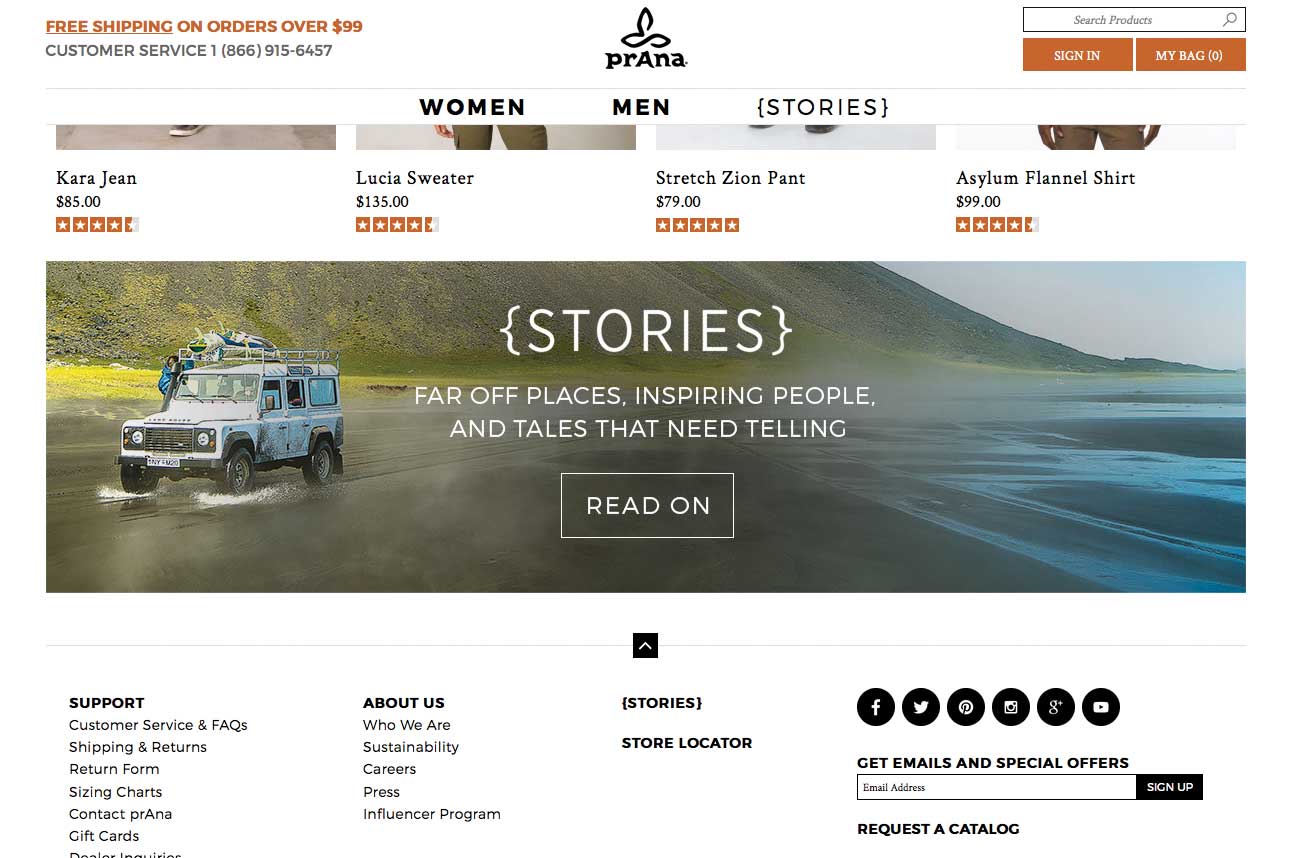This screenshot has width=1291, height=858.
Task: Open the Stretch Zion Pant product
Action: click(x=730, y=178)
